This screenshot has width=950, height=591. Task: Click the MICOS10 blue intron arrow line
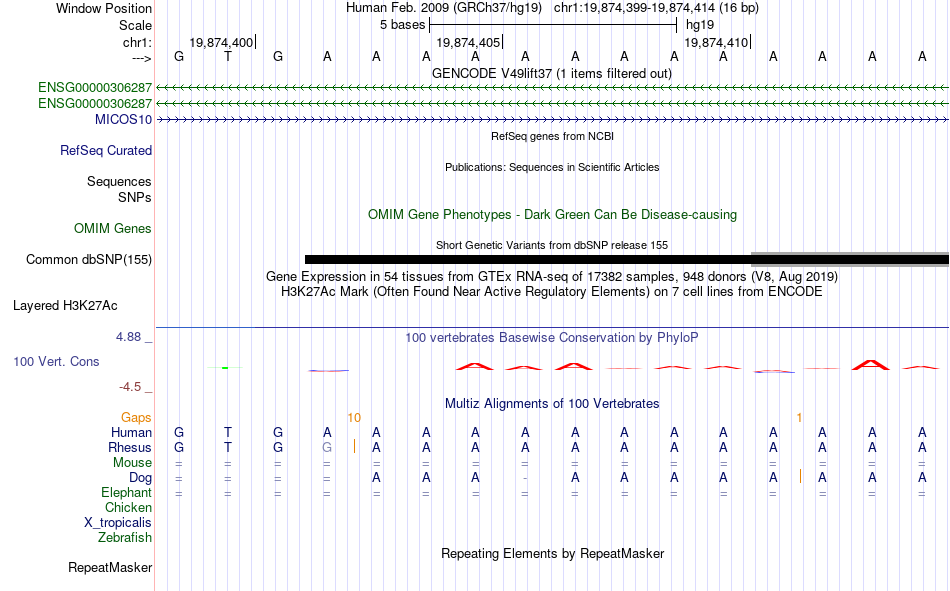[x=553, y=119]
